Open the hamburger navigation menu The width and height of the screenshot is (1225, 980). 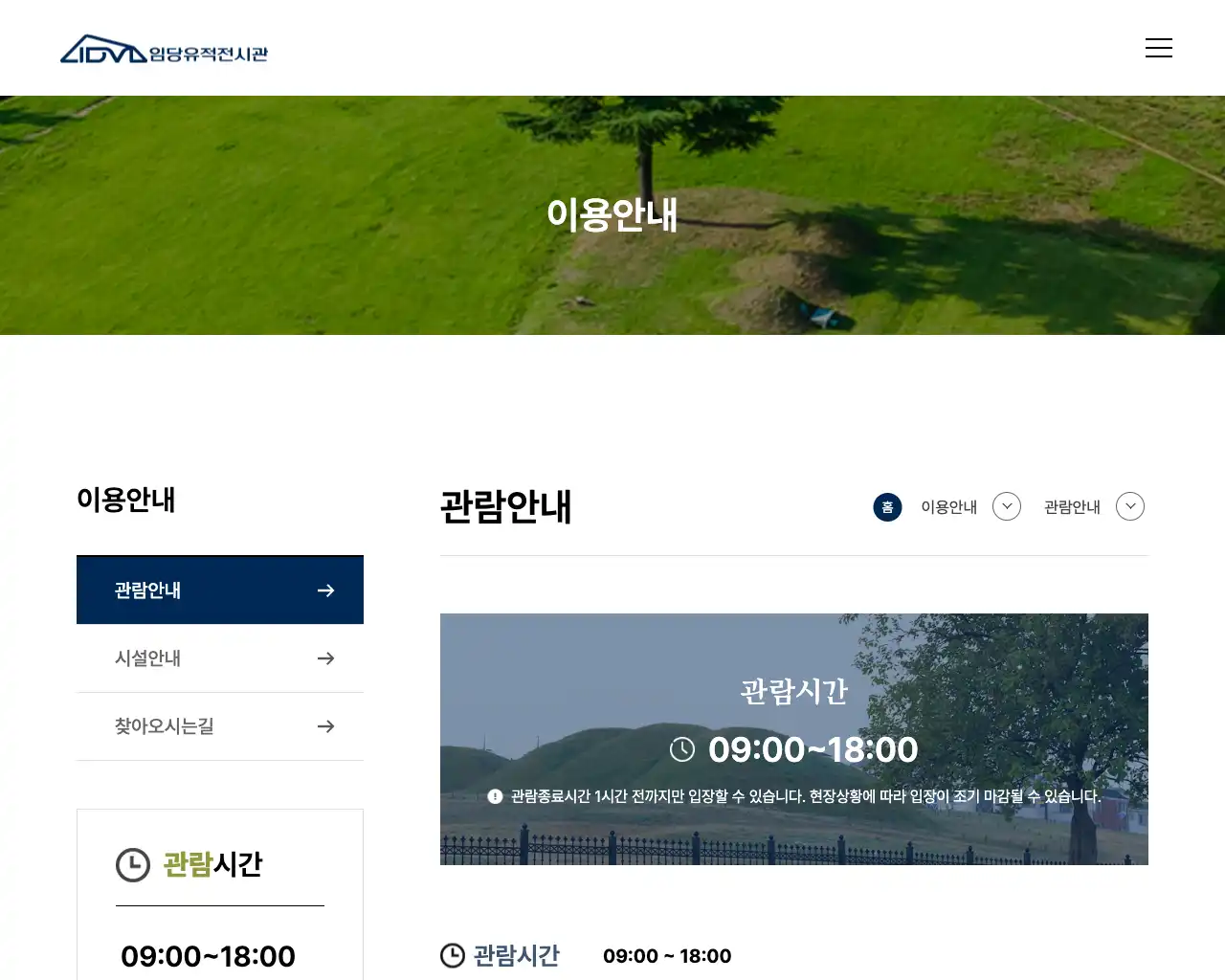pyautogui.click(x=1159, y=47)
